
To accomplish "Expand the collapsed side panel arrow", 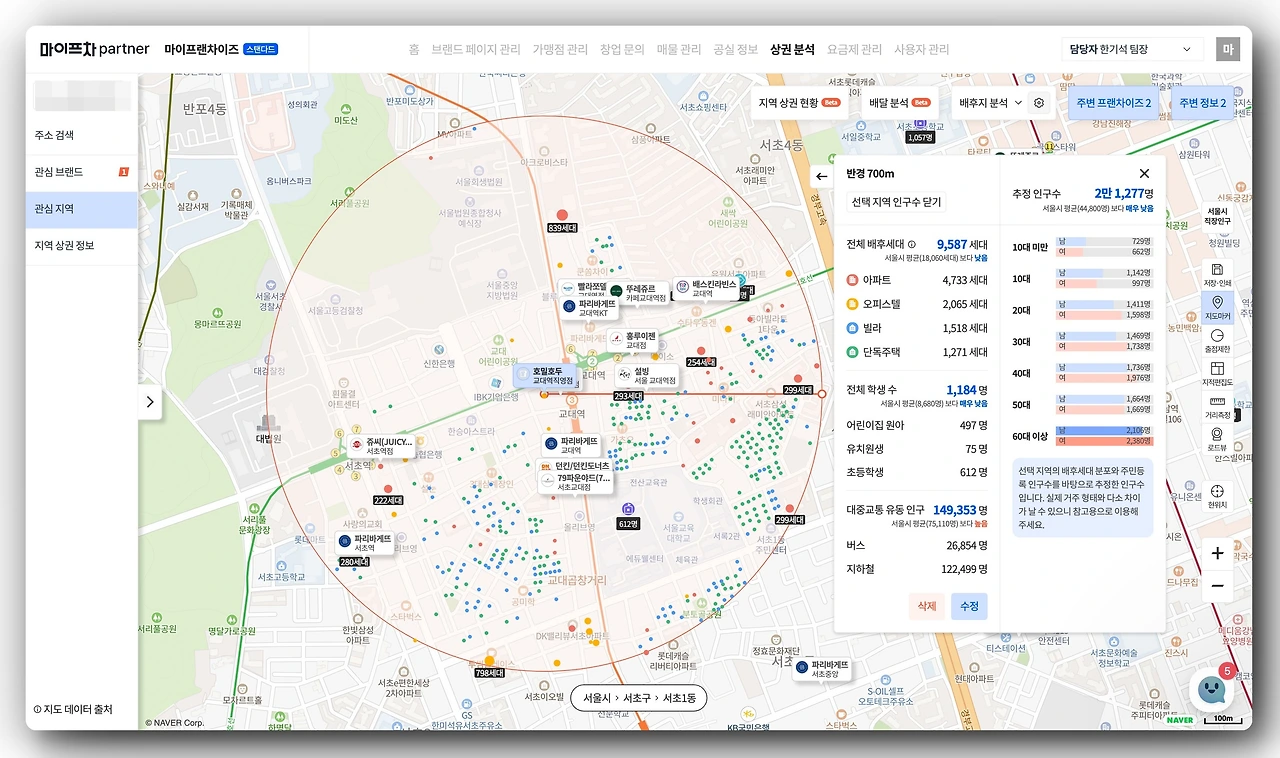I will 150,402.
